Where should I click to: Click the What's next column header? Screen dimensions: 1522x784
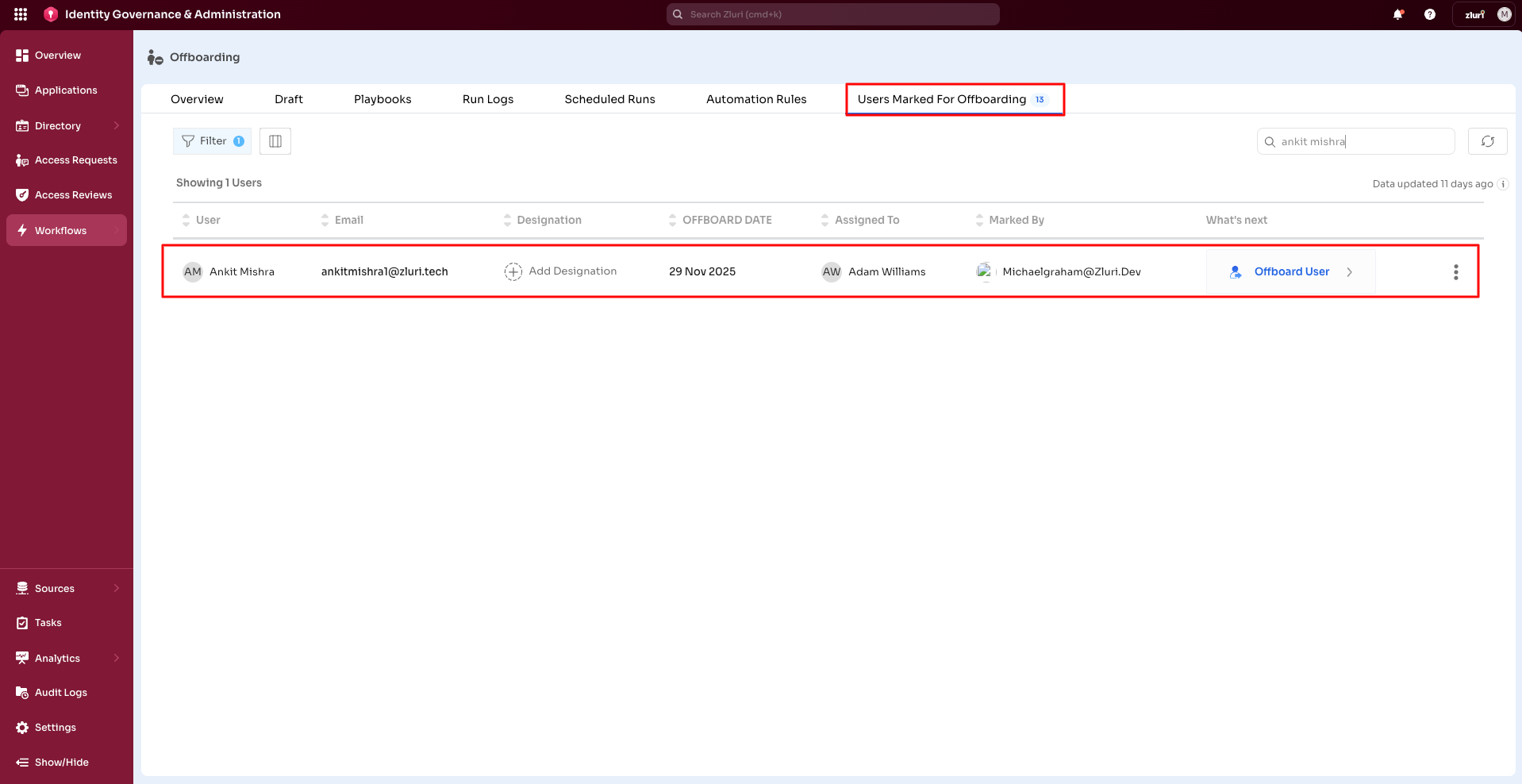click(x=1236, y=220)
